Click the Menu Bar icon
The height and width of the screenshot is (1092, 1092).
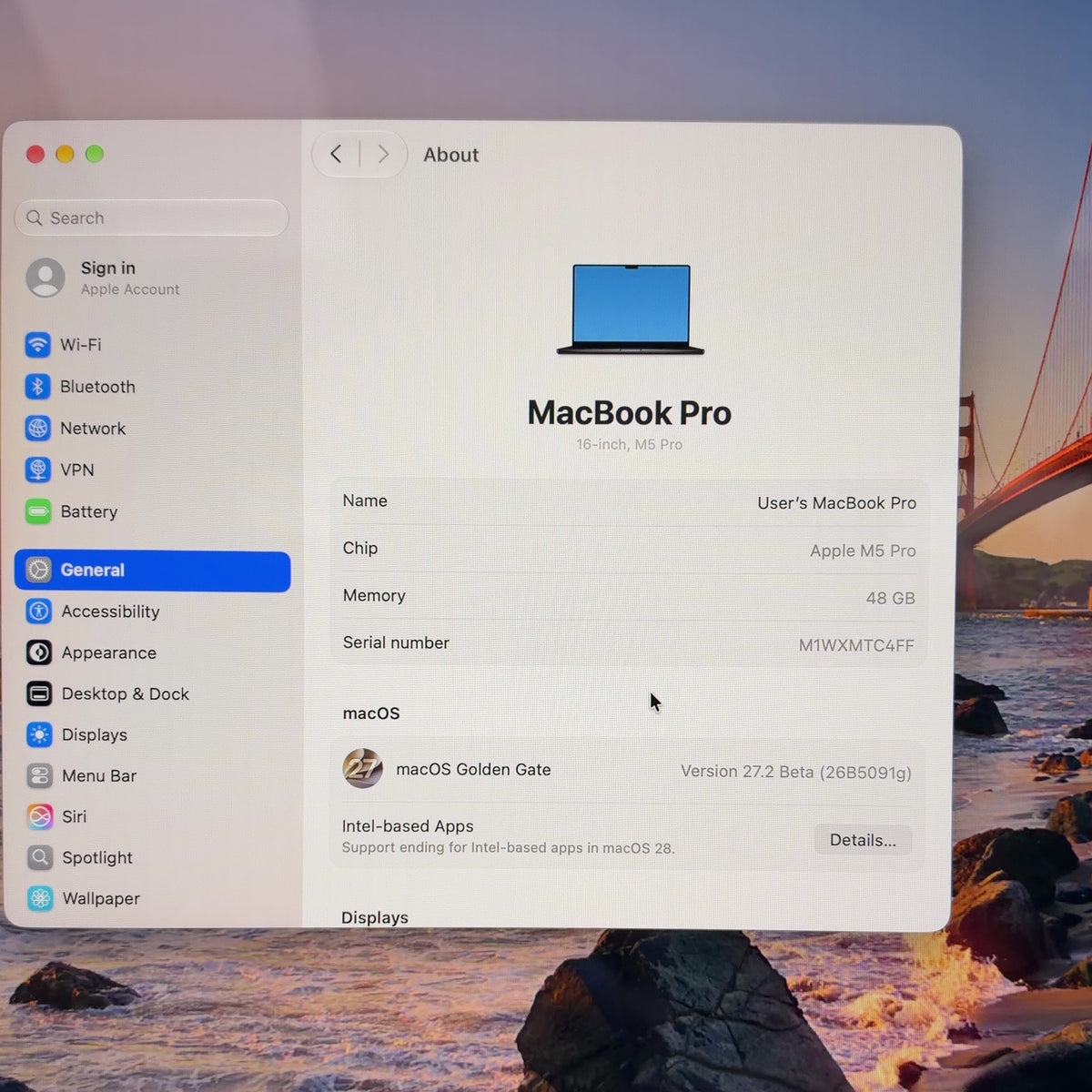point(40,775)
